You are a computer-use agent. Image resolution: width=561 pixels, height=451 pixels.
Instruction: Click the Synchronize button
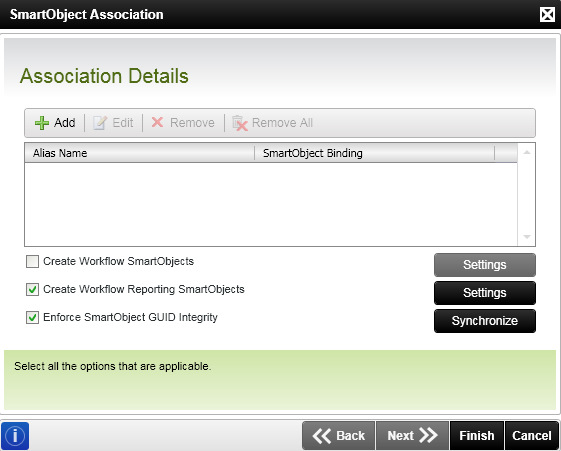point(485,321)
